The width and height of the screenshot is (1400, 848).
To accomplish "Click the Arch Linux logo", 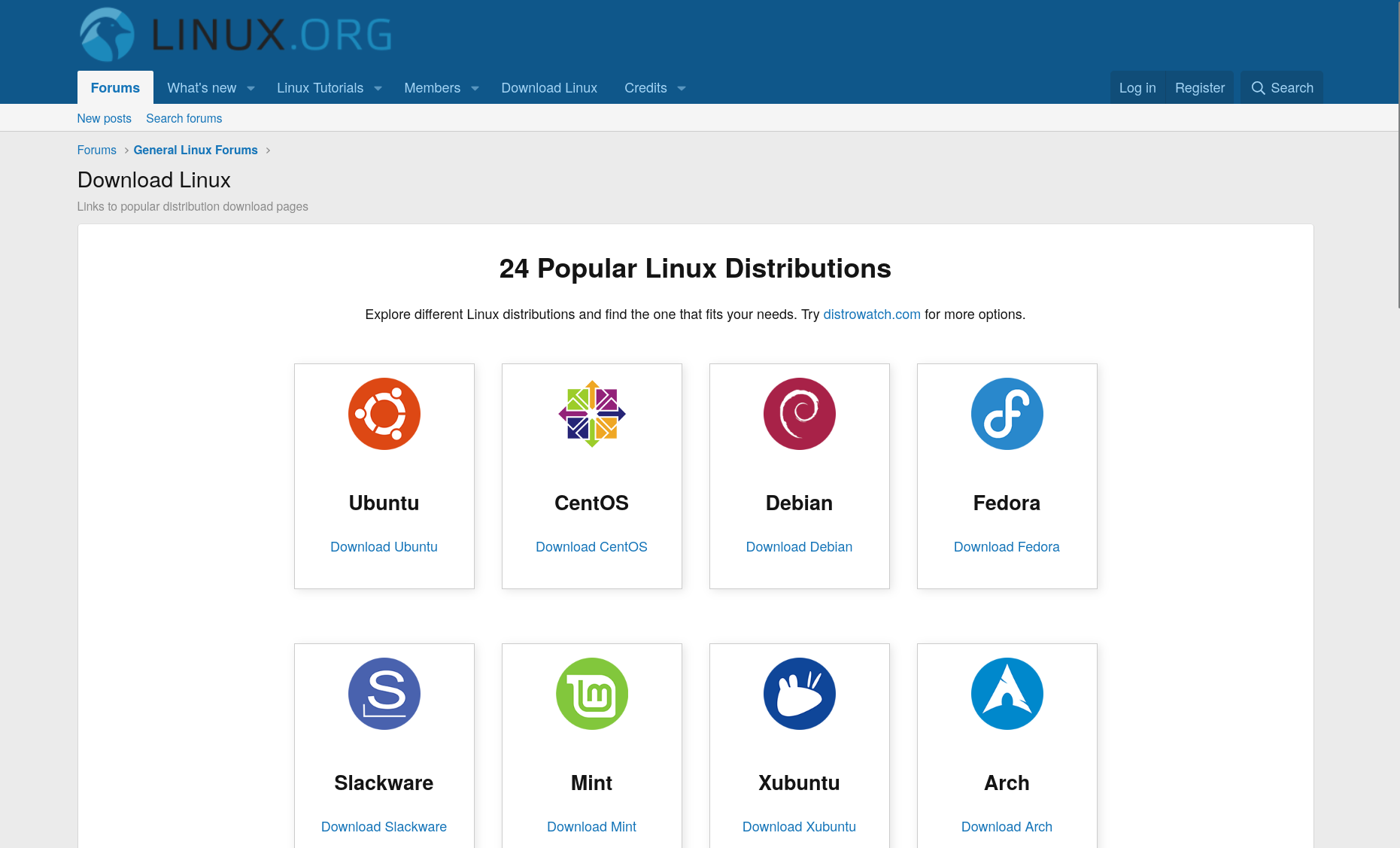I will click(x=1007, y=694).
